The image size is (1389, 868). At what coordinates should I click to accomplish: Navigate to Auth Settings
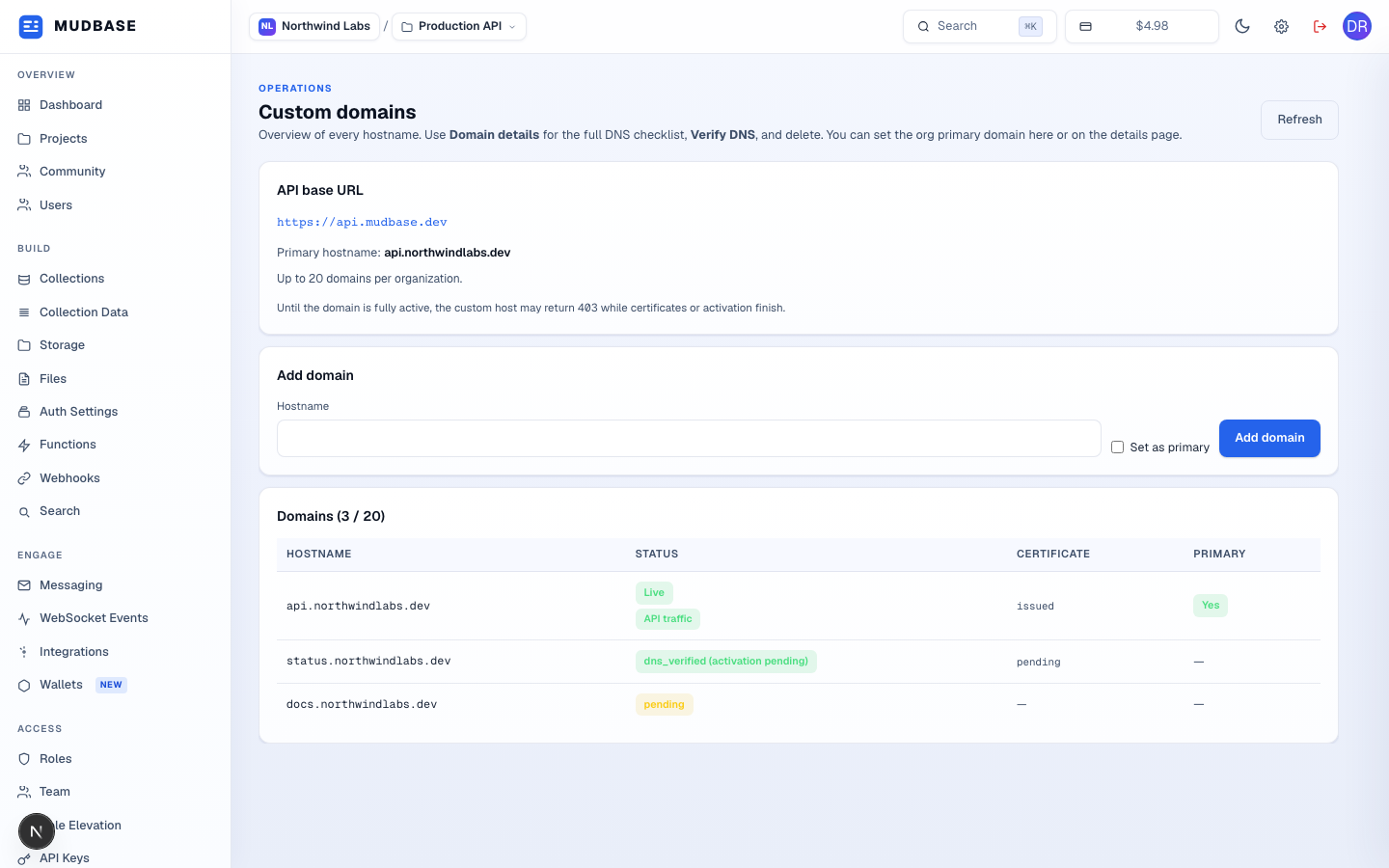pyautogui.click(x=116, y=412)
